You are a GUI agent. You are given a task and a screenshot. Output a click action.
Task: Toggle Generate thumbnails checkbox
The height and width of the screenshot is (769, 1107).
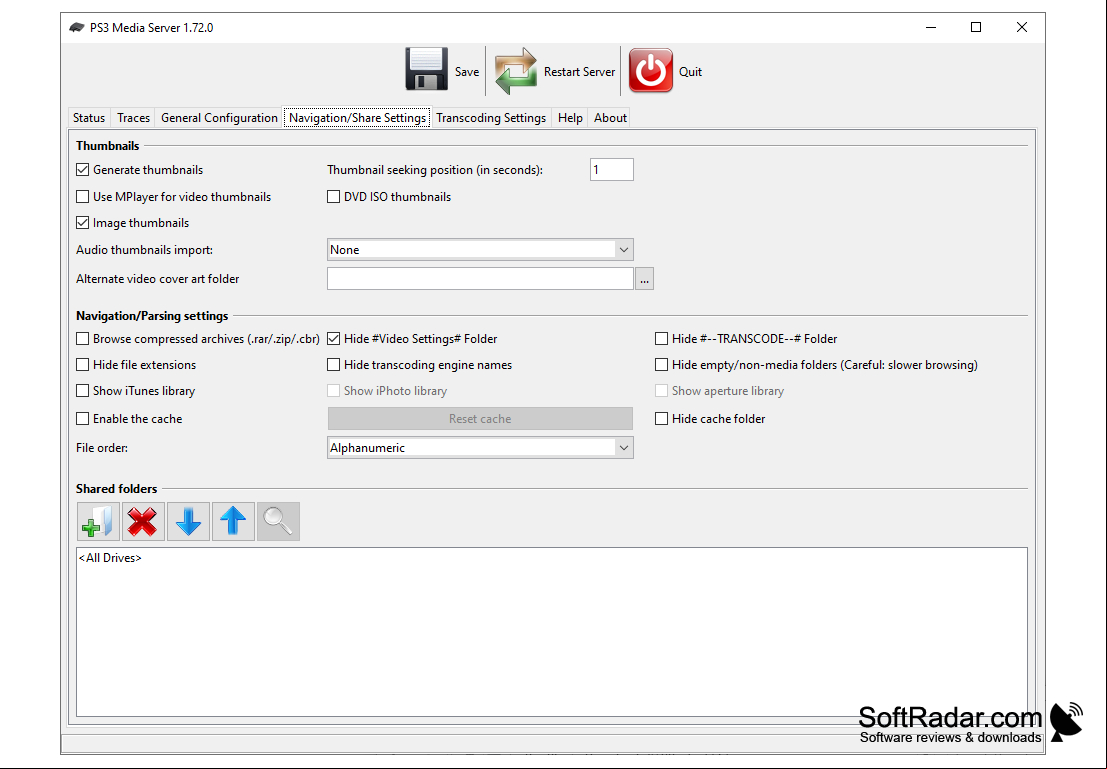tap(83, 169)
